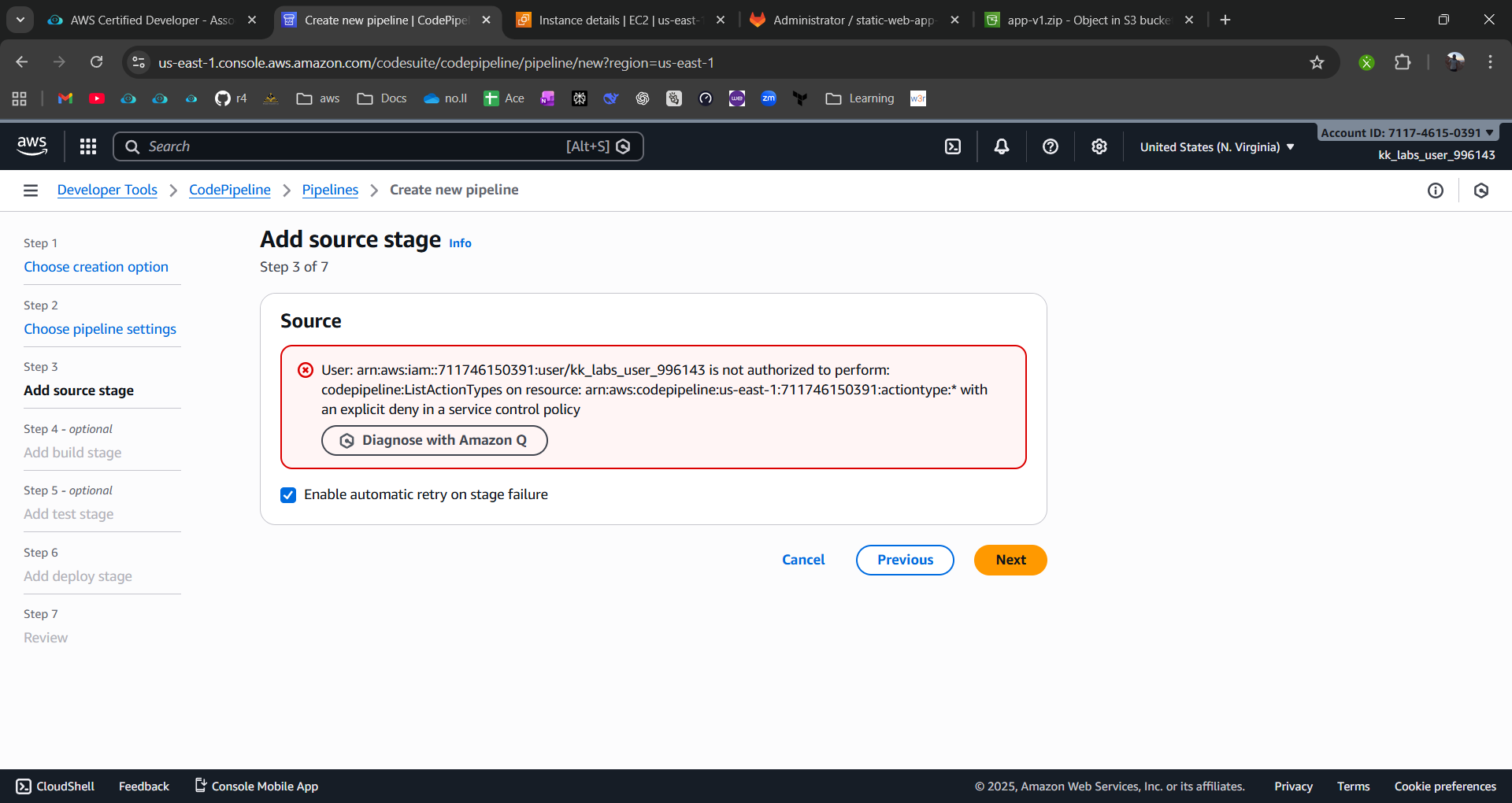Open the Ace bookmark
The width and height of the screenshot is (1512, 803).
[504, 98]
